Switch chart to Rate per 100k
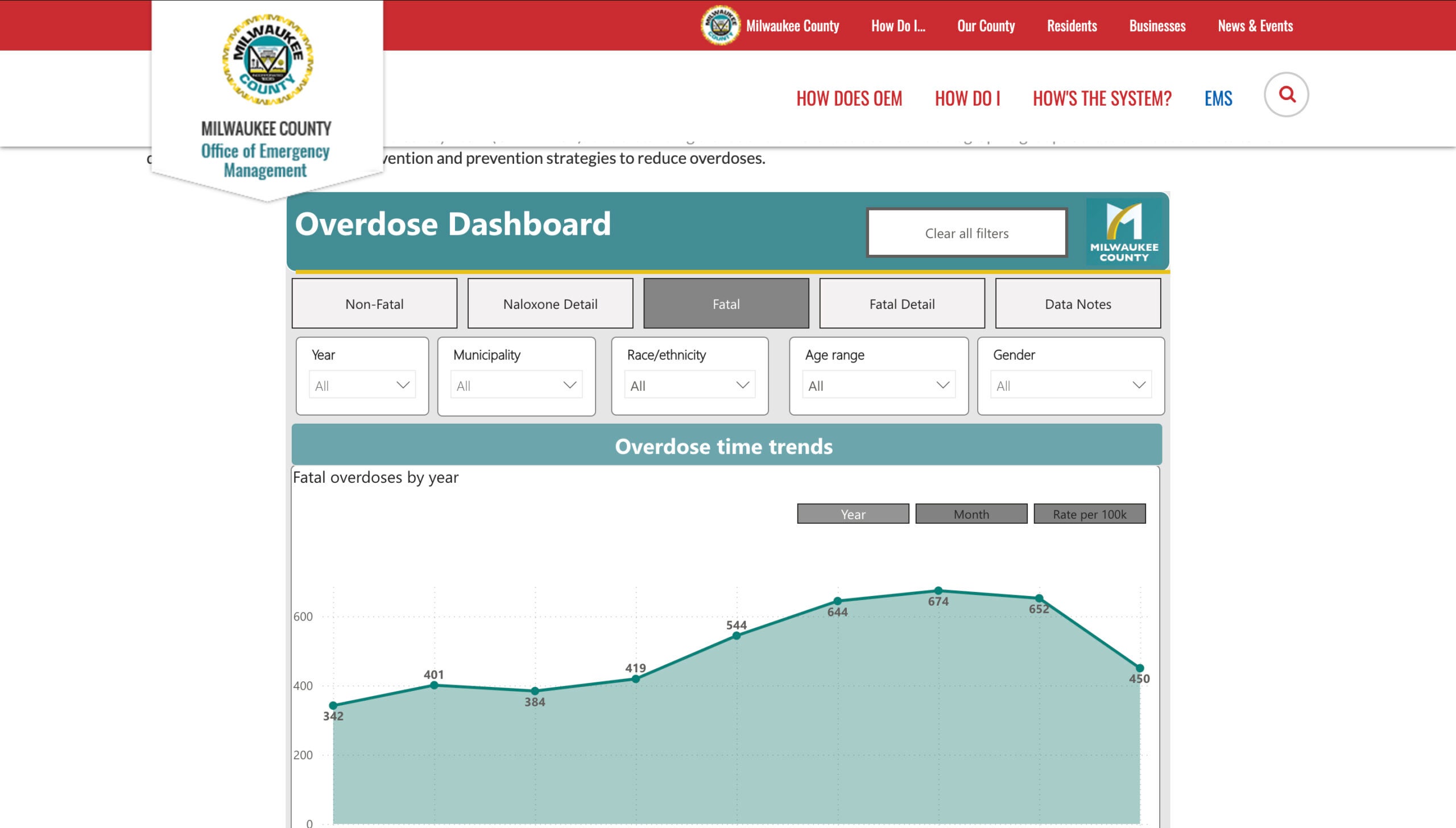Screen dimensions: 1456x828 click(1089, 514)
